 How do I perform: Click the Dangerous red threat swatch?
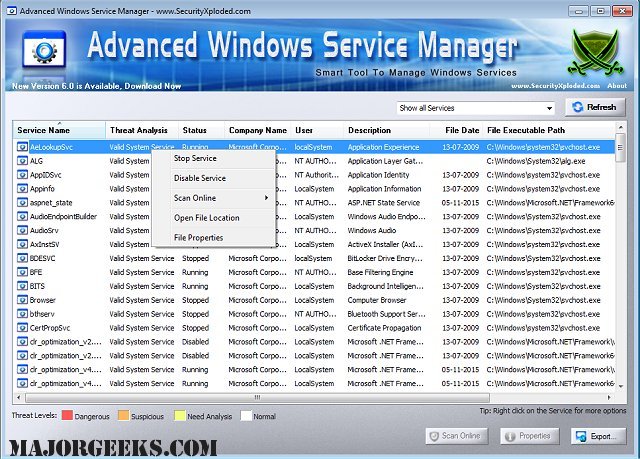coord(67,416)
